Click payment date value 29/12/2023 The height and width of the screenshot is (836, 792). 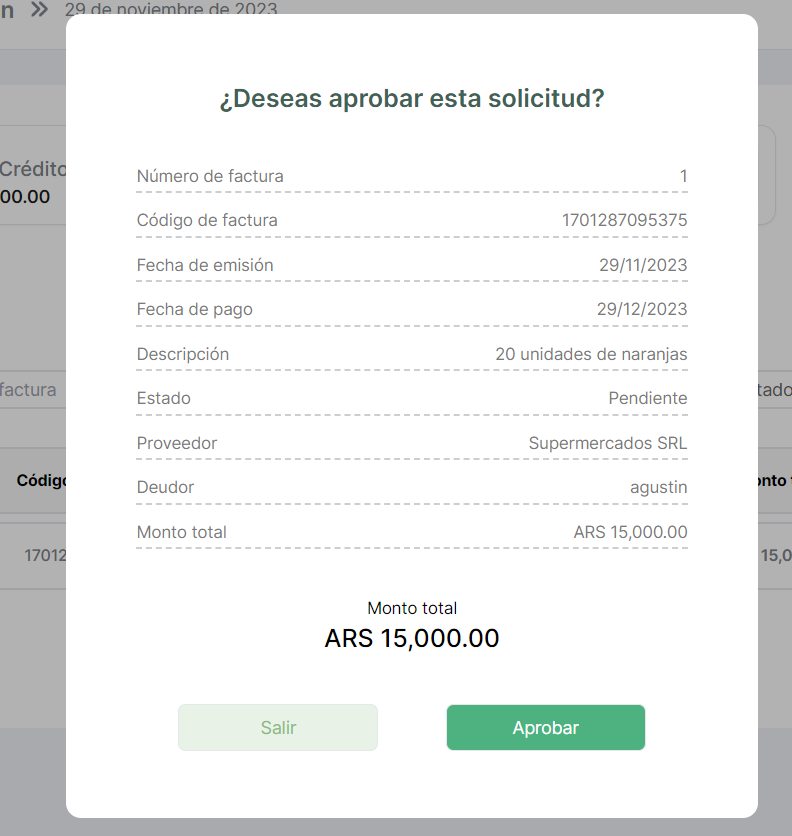(642, 309)
